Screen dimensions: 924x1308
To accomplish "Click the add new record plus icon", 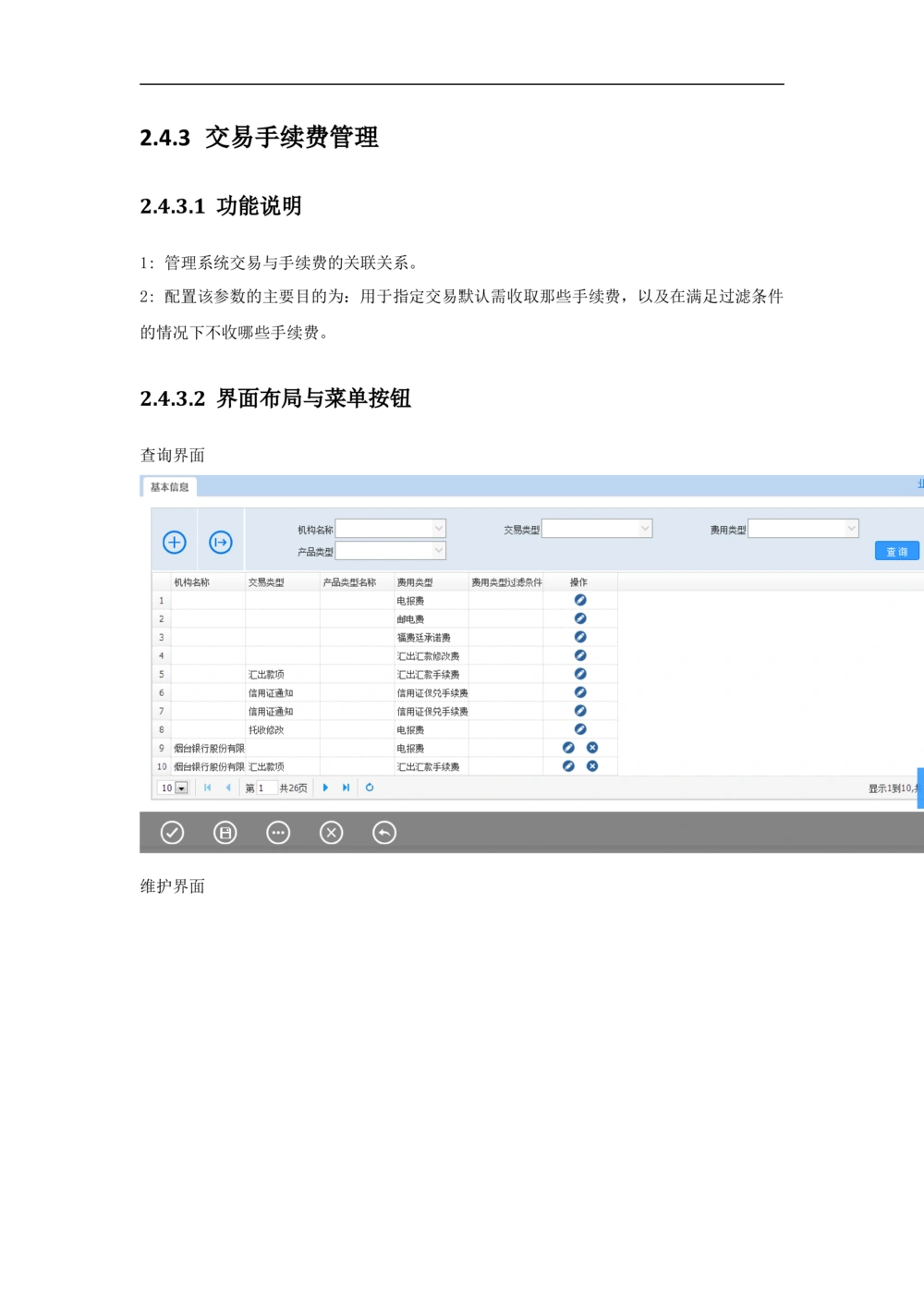I will (x=175, y=543).
